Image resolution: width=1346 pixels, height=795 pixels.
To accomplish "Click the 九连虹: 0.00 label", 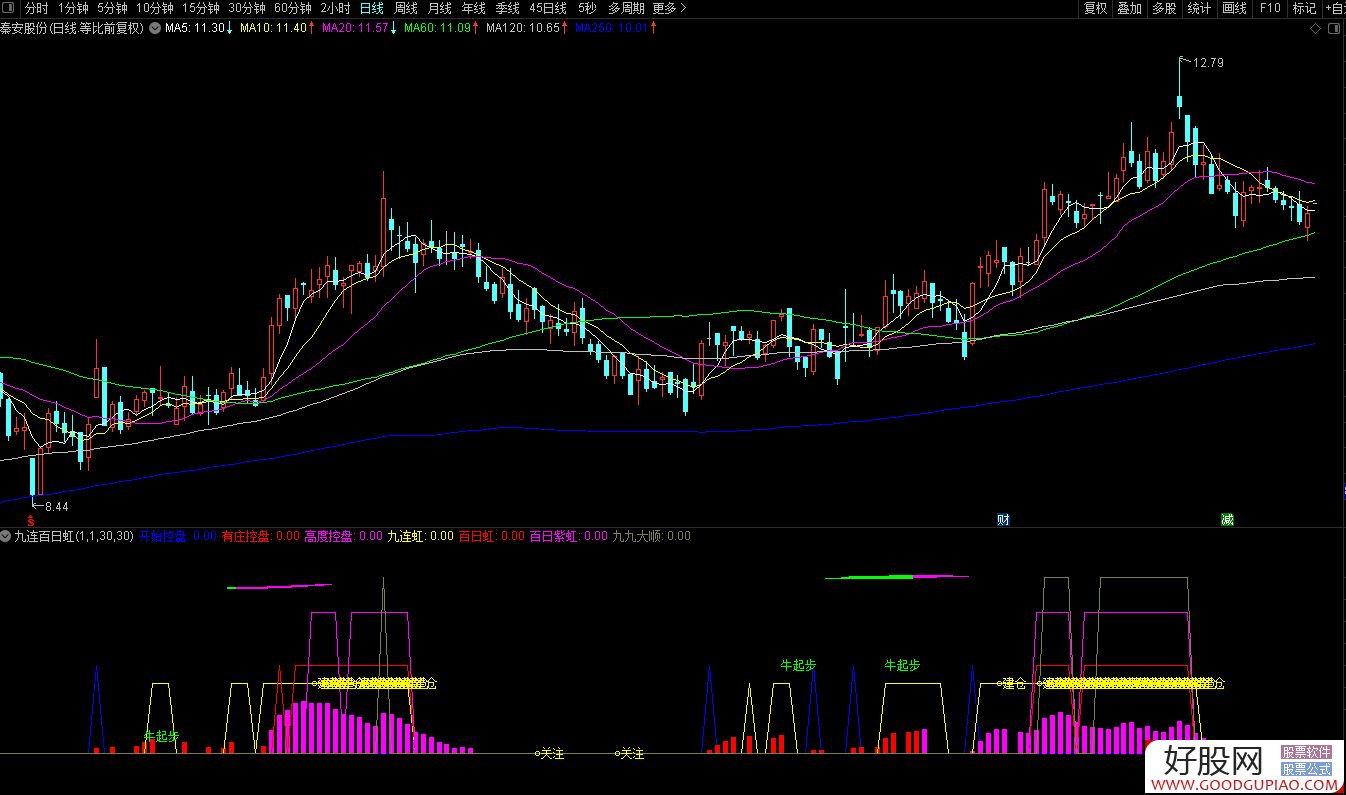I will (x=420, y=536).
